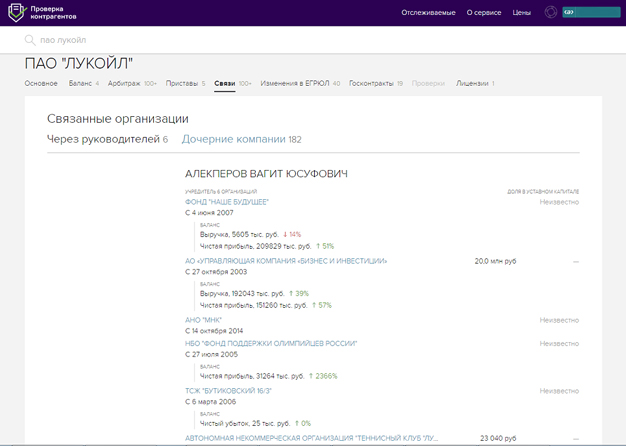Open АО Управляющая компания Бизнес и инвестиции
This screenshot has height=446, width=626.
click(x=286, y=261)
